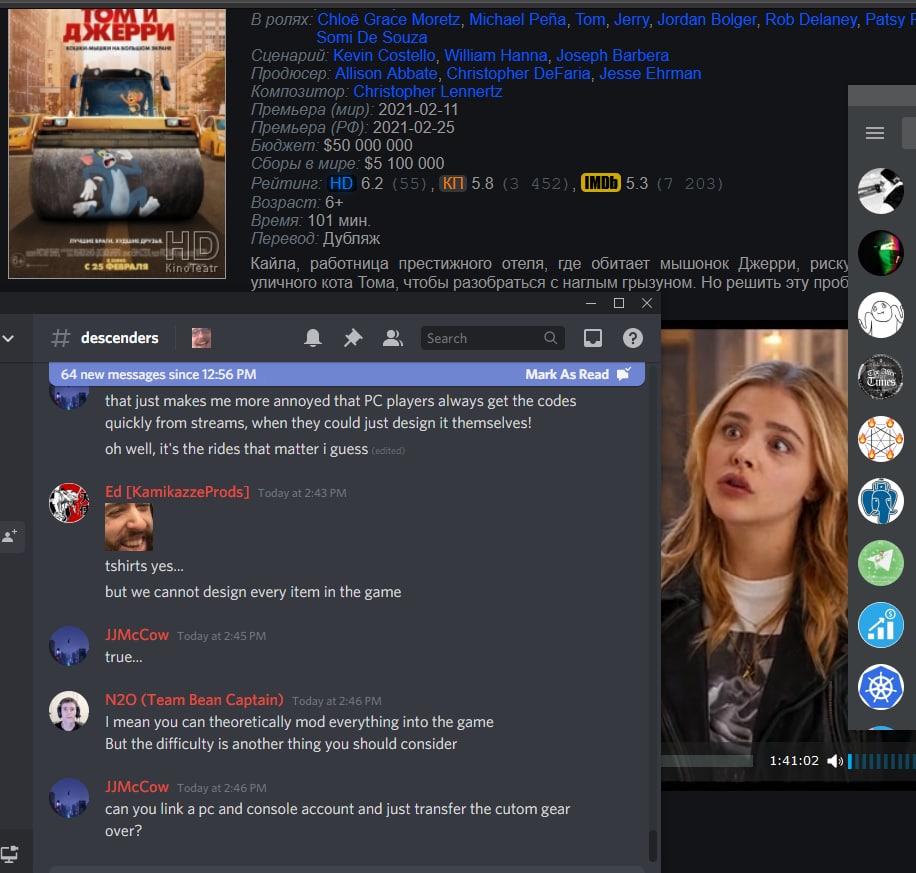Expand the Discord server dropdown chevron

(x=8, y=338)
